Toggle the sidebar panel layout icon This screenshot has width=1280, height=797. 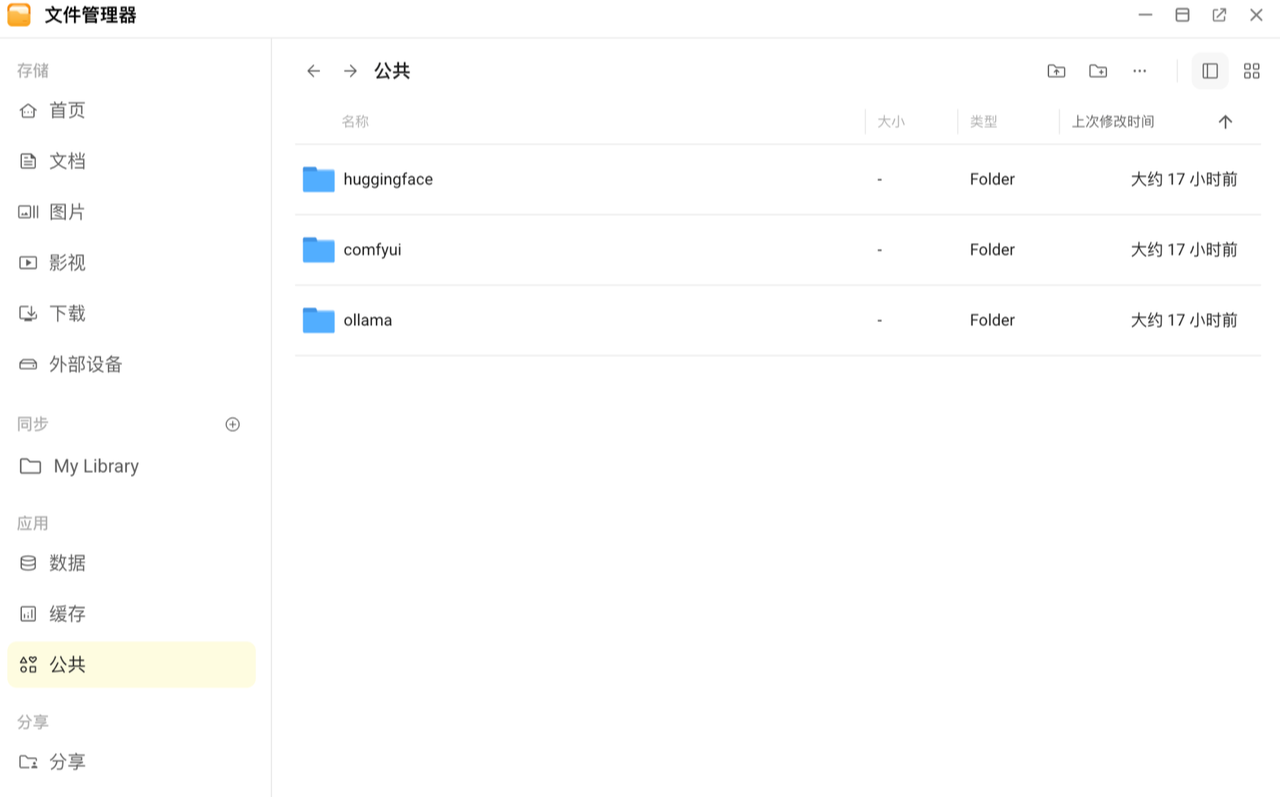(x=1210, y=71)
